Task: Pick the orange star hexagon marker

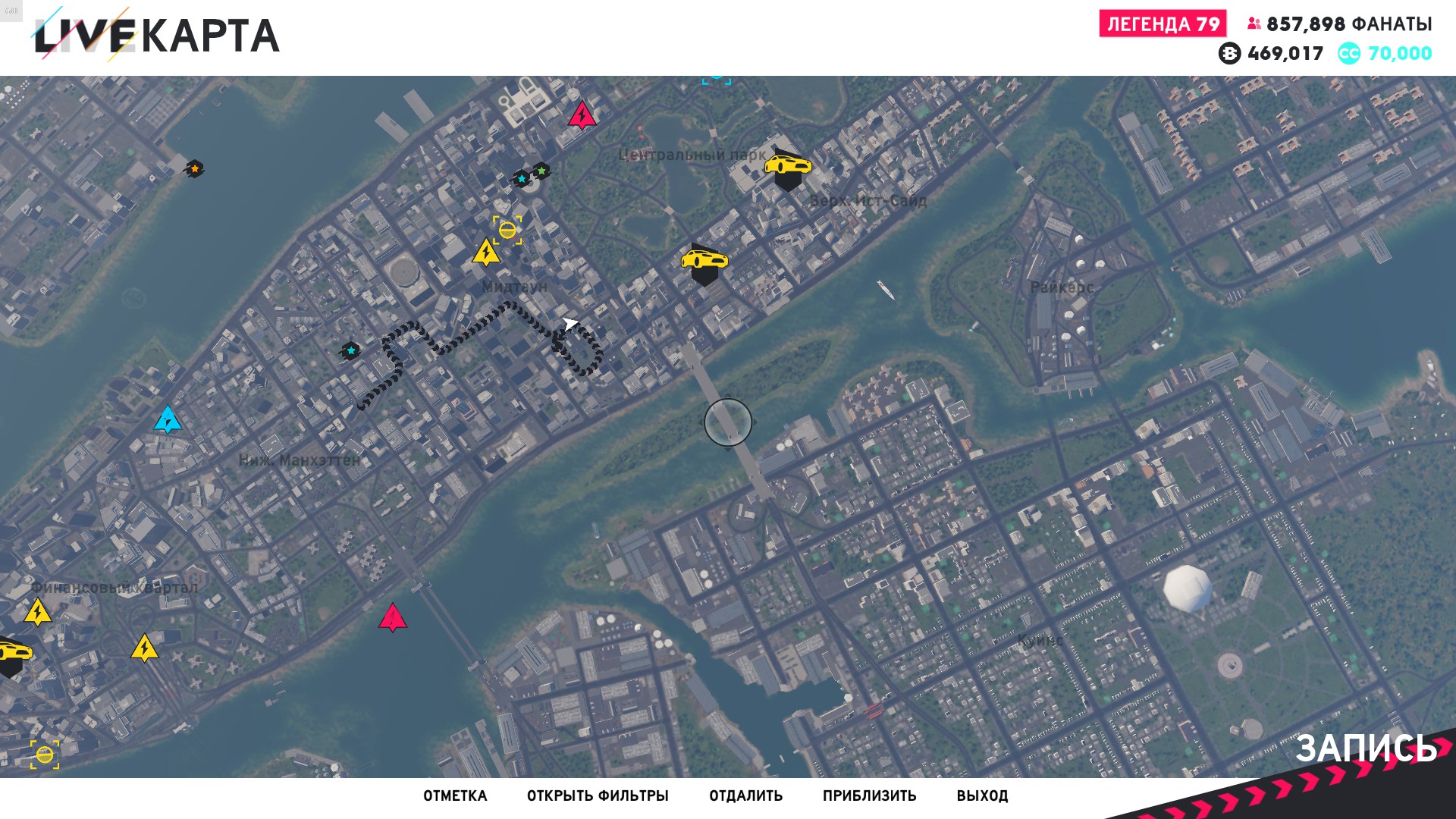Action: coord(195,169)
